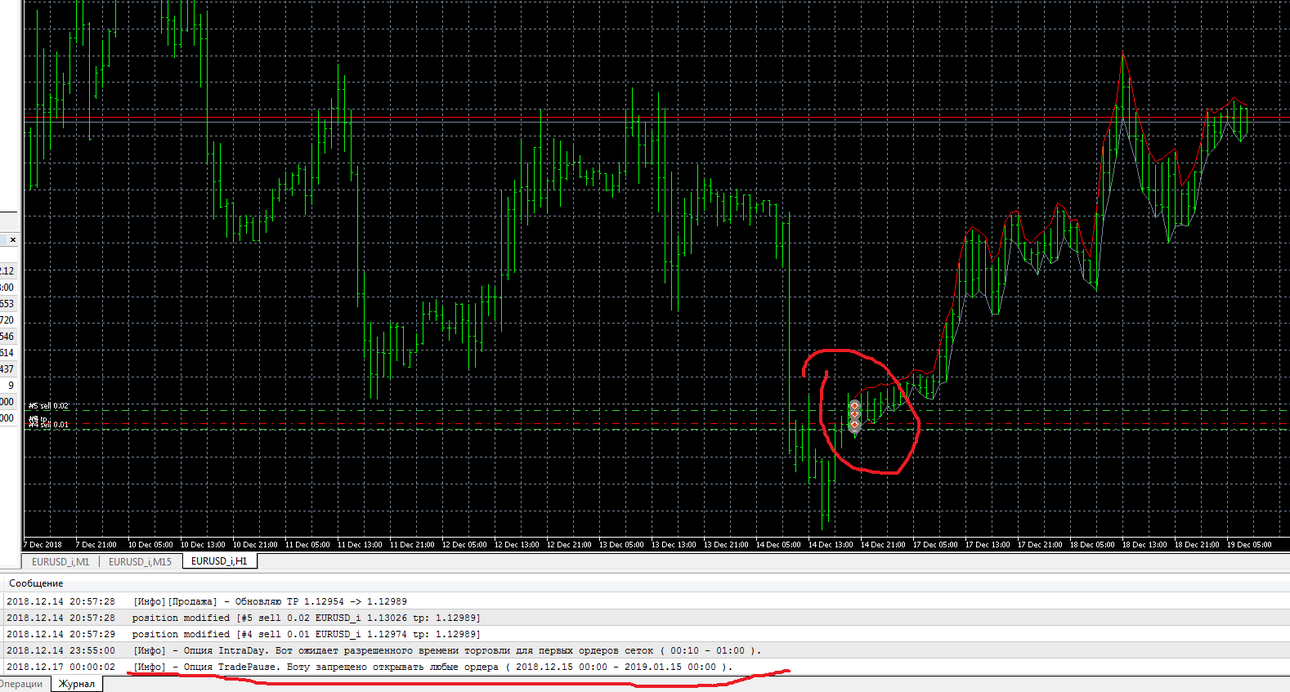1290x692 pixels.
Task: Click '17 Dec 05:00' on time axis
Action: [x=937, y=545]
